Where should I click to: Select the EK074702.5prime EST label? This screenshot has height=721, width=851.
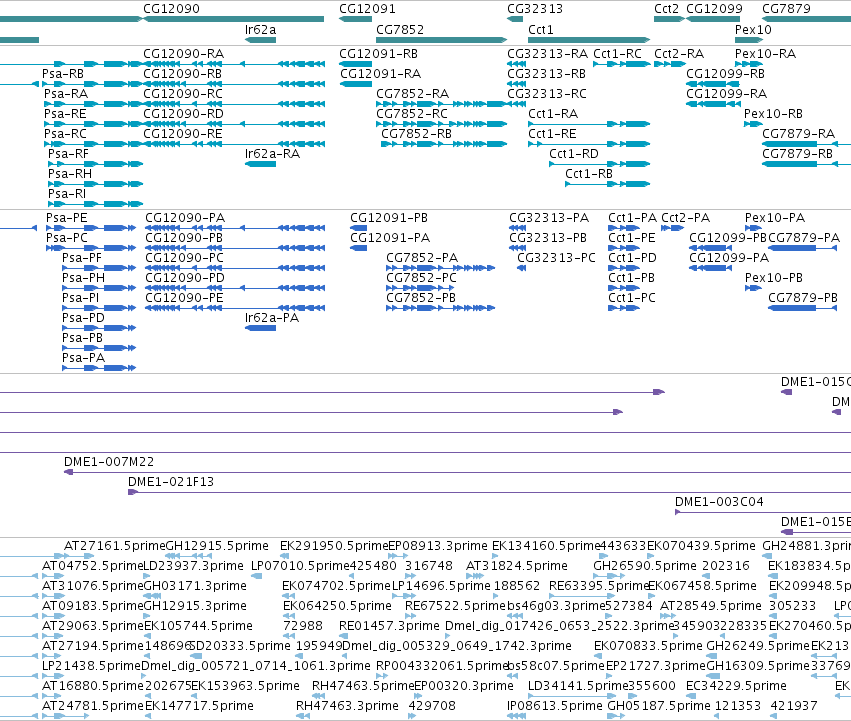[336, 586]
